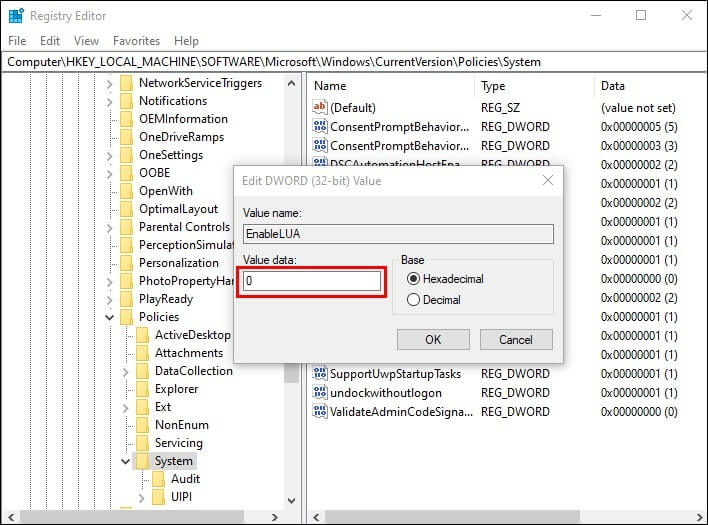Select the Attachments key
This screenshot has width=708, height=525.
[x=189, y=353]
